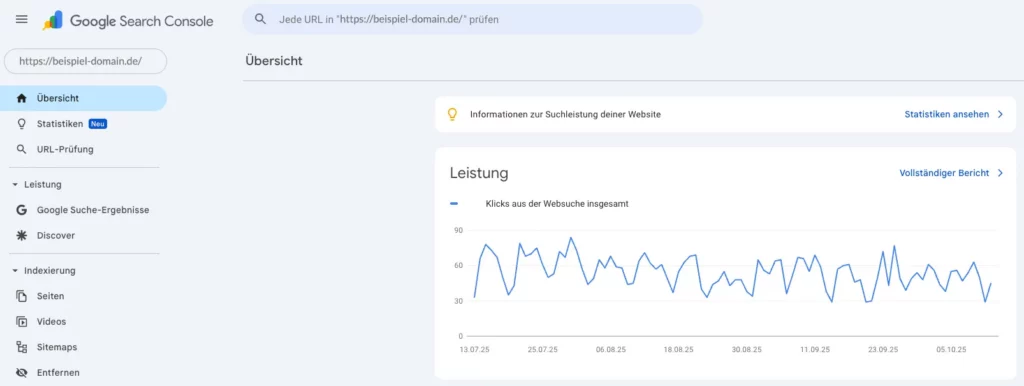This screenshot has height=386, width=1024.
Task: Open Seiten indexing report
Action: click(x=50, y=297)
